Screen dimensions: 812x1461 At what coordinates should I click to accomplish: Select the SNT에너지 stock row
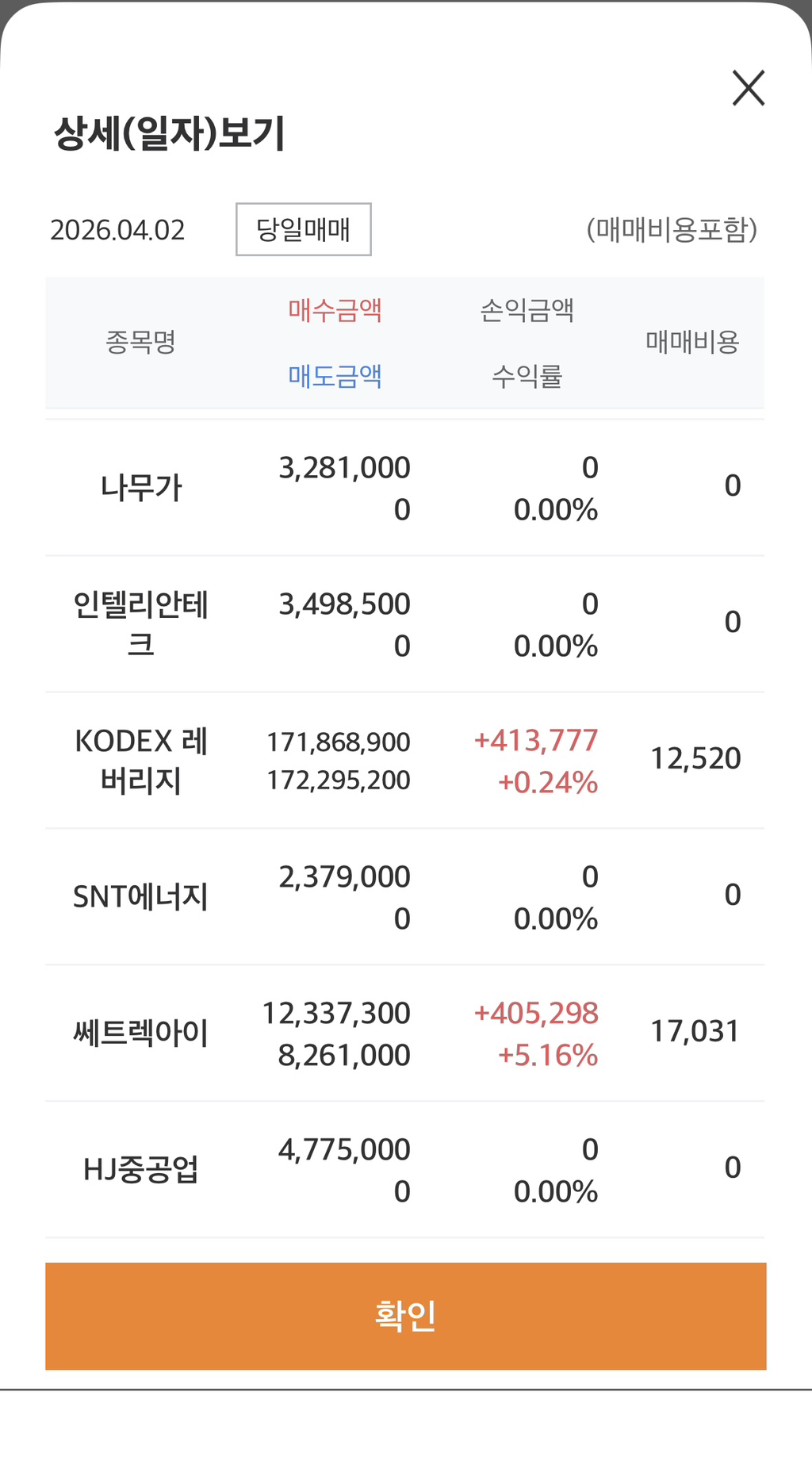coord(141,896)
